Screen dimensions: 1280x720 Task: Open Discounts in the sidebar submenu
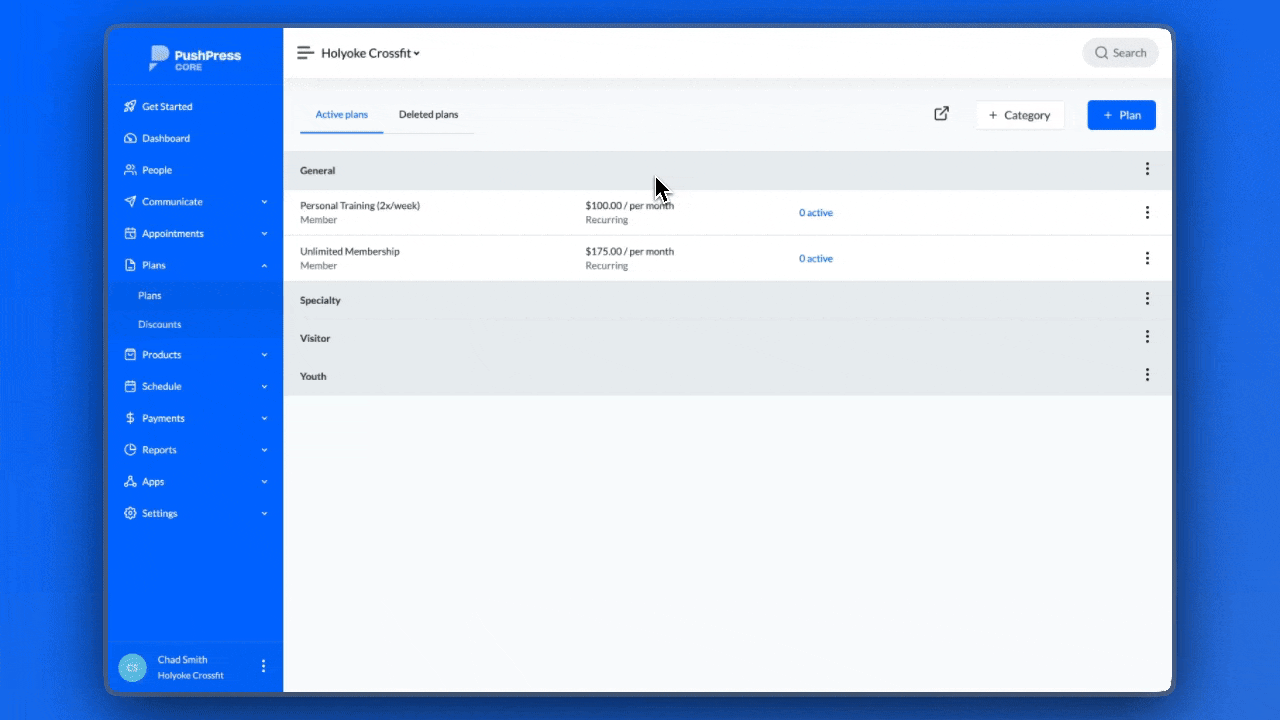[x=160, y=325]
